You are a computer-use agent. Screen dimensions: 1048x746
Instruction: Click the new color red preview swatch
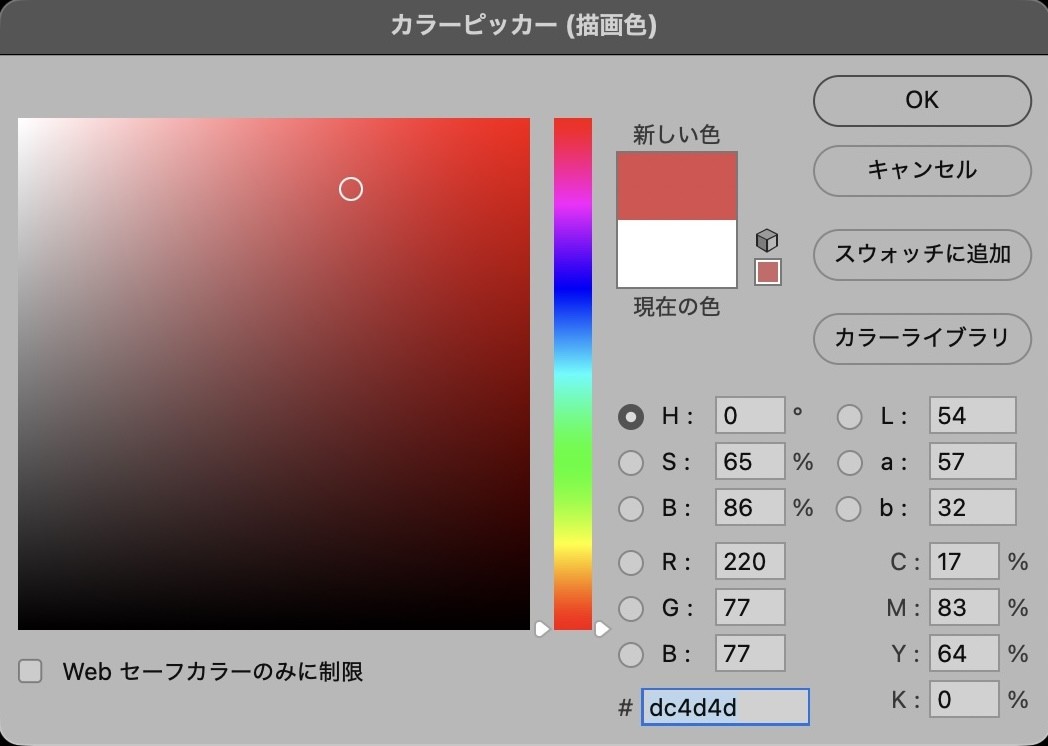click(677, 186)
